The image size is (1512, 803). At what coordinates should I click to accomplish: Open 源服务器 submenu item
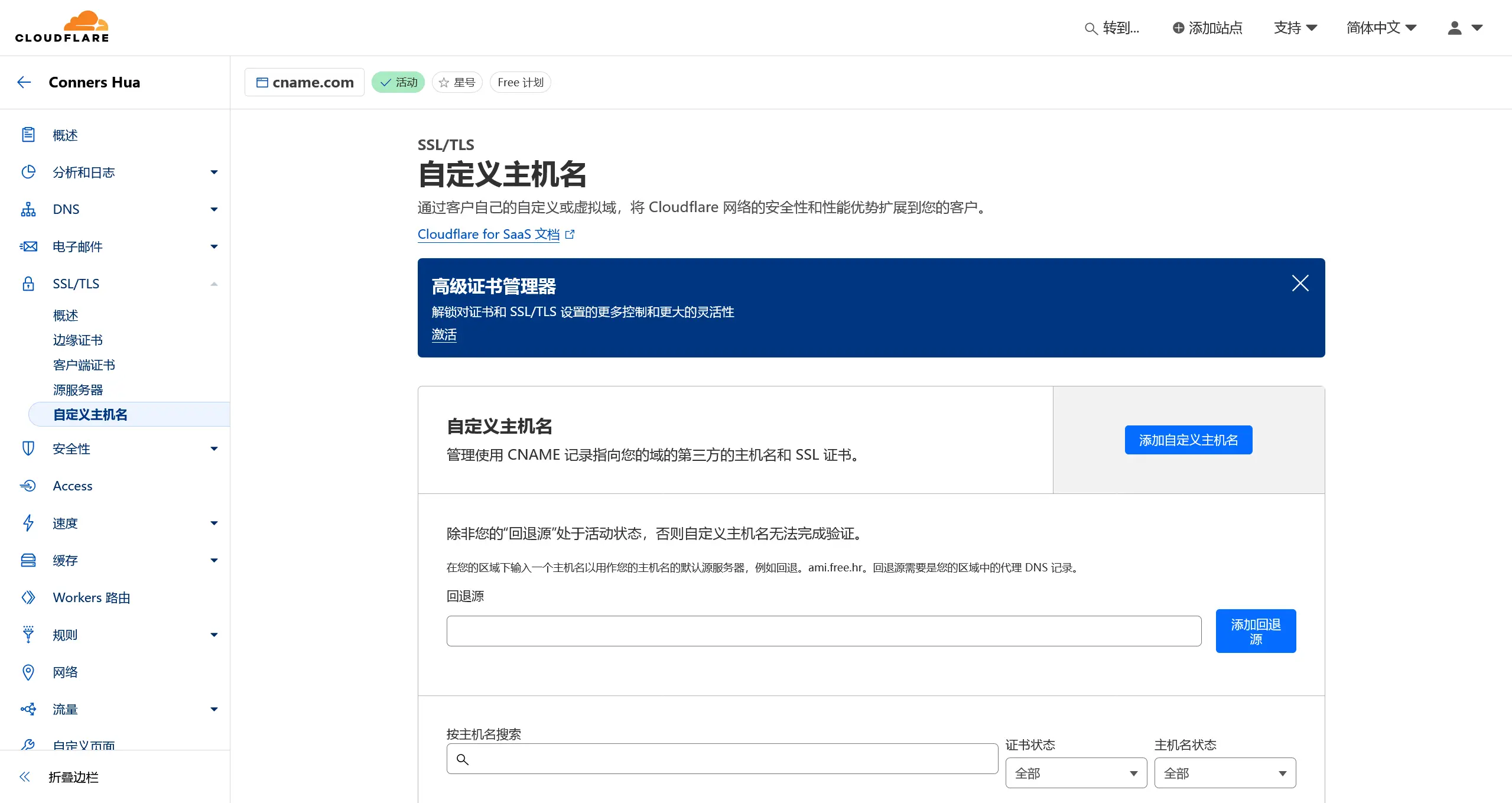tap(78, 389)
